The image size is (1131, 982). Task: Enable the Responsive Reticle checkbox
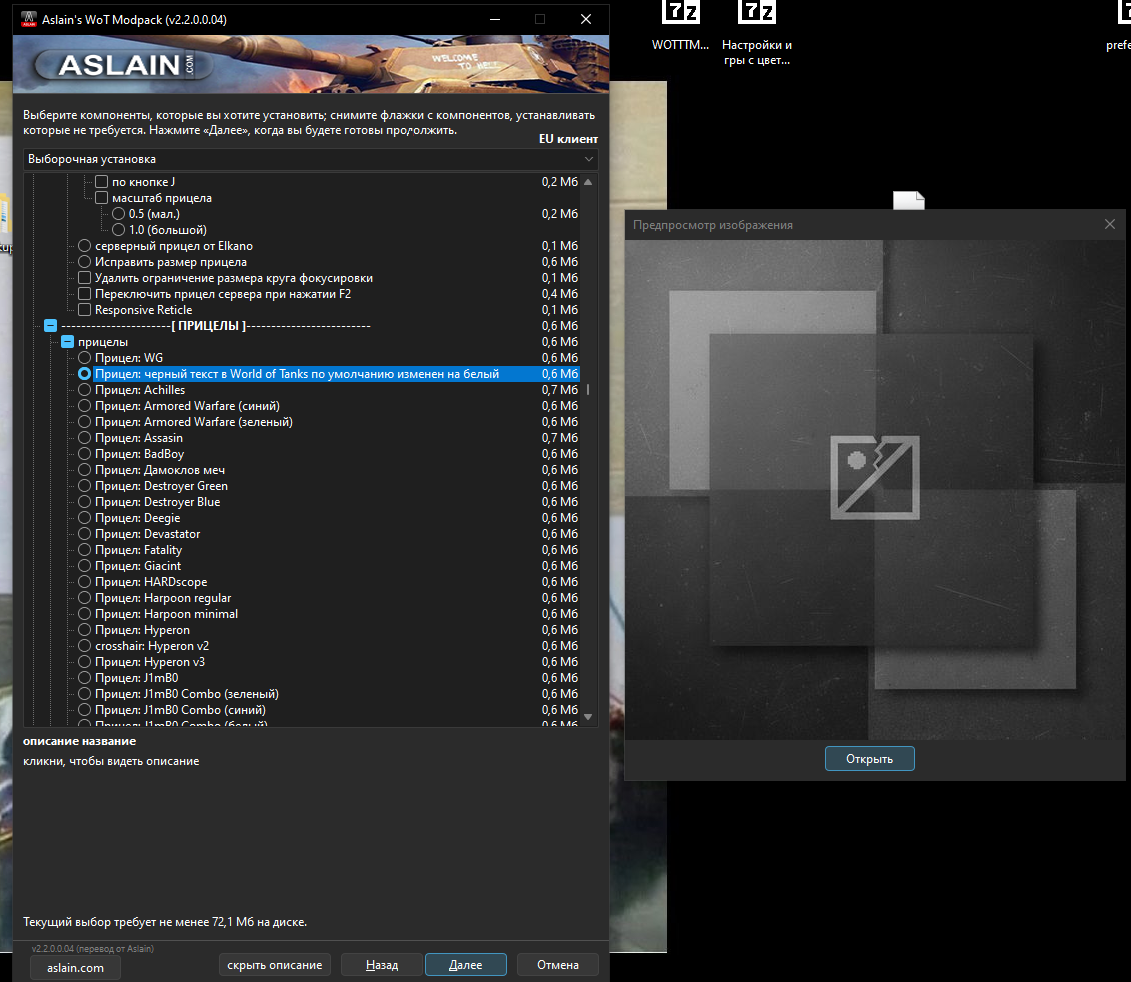tap(84, 310)
